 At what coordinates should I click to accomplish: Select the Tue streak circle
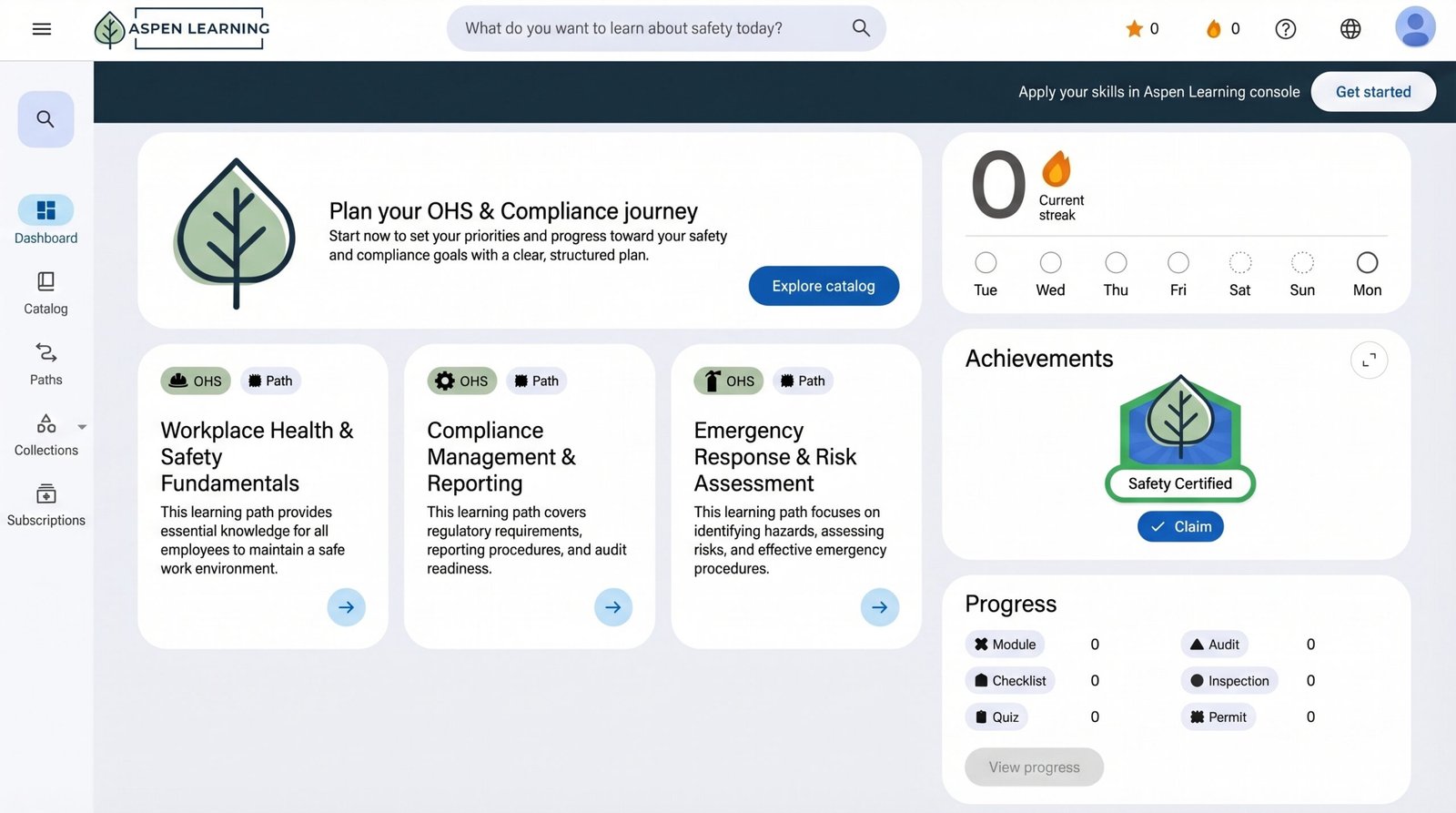coord(986,263)
